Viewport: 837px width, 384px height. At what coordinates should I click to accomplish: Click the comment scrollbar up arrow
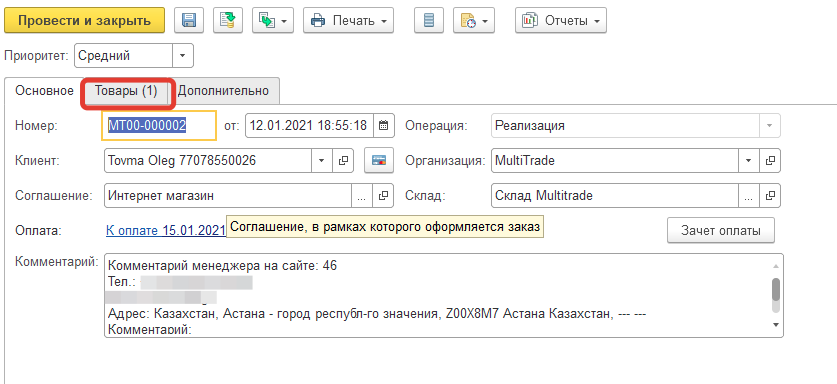click(x=776, y=265)
